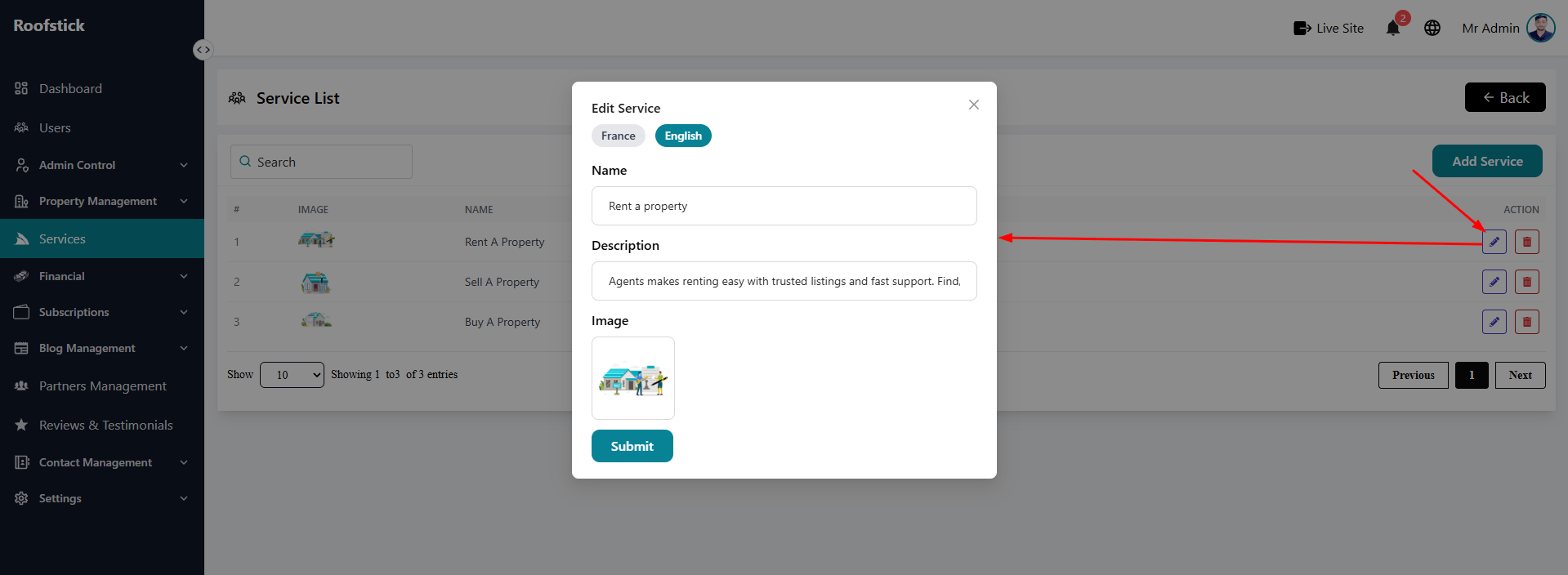This screenshot has width=1568, height=575.
Task: Expand the Blog Management chevron
Action: [184, 348]
